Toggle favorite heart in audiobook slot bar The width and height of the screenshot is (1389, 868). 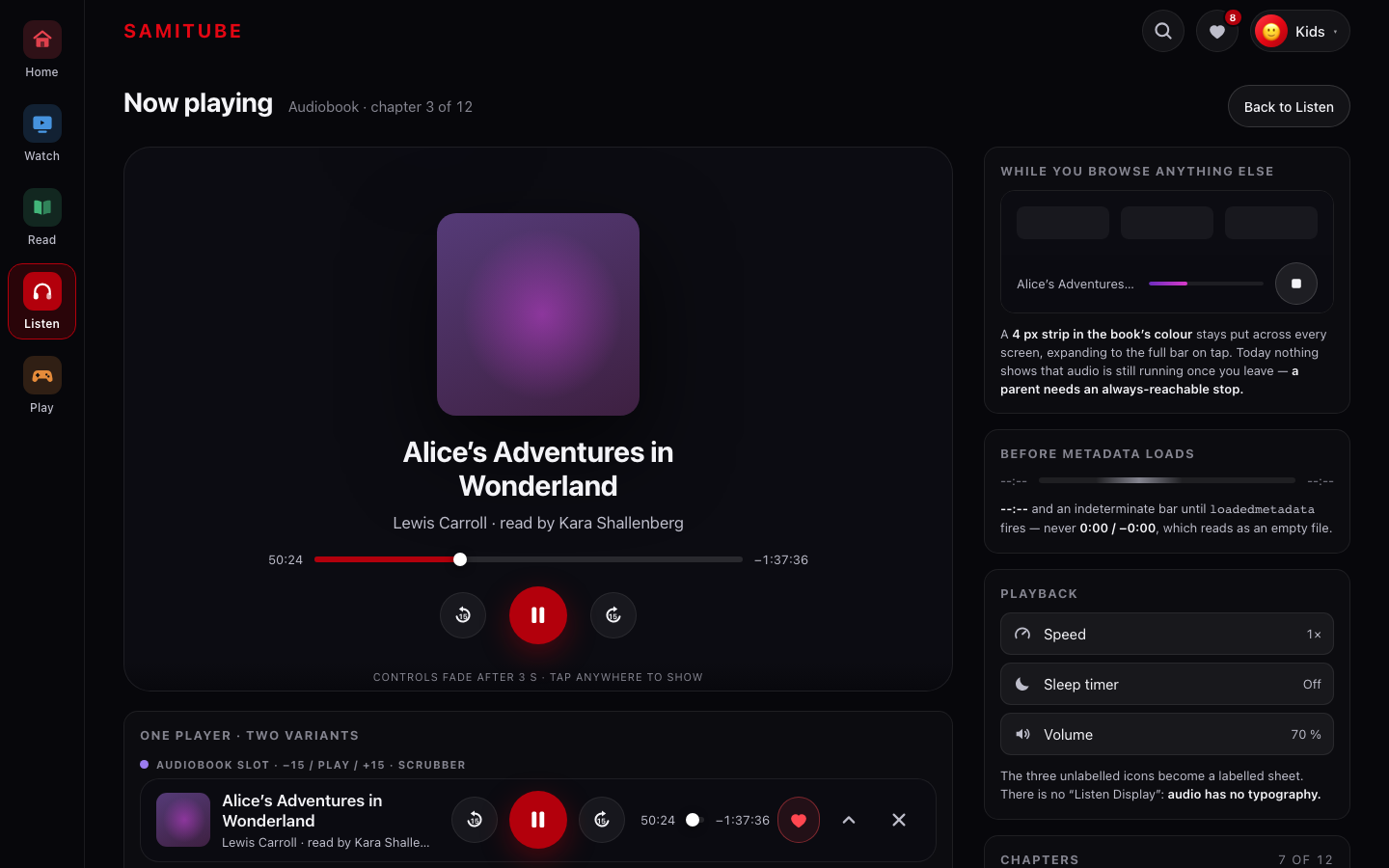799,820
